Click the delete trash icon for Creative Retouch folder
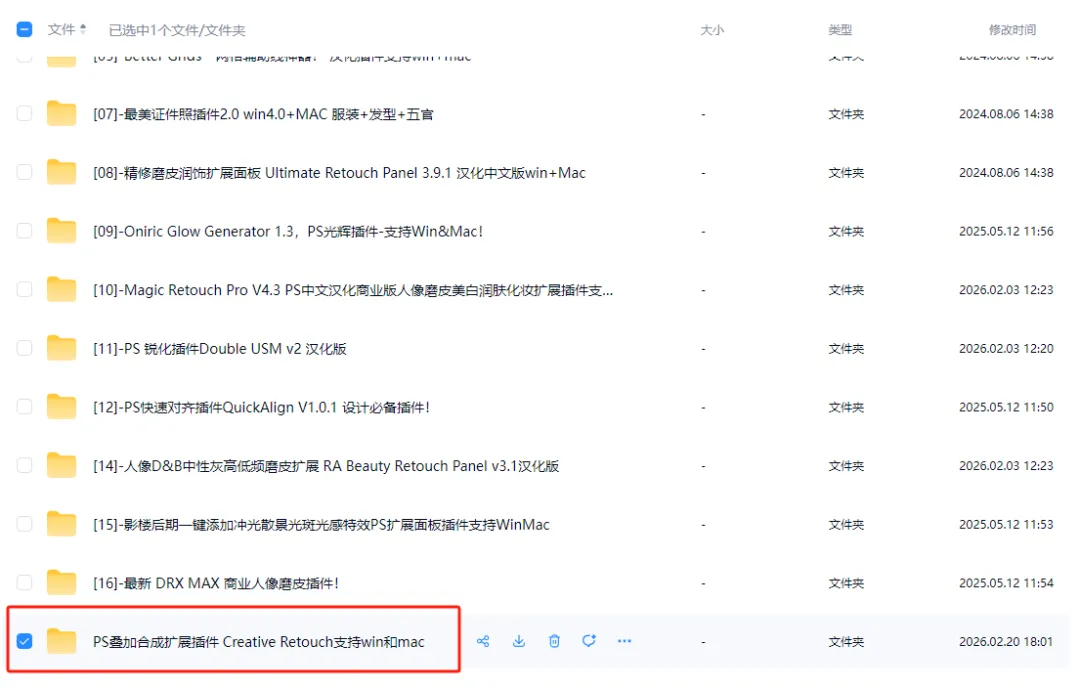The image size is (1080, 688). pyautogui.click(x=554, y=641)
